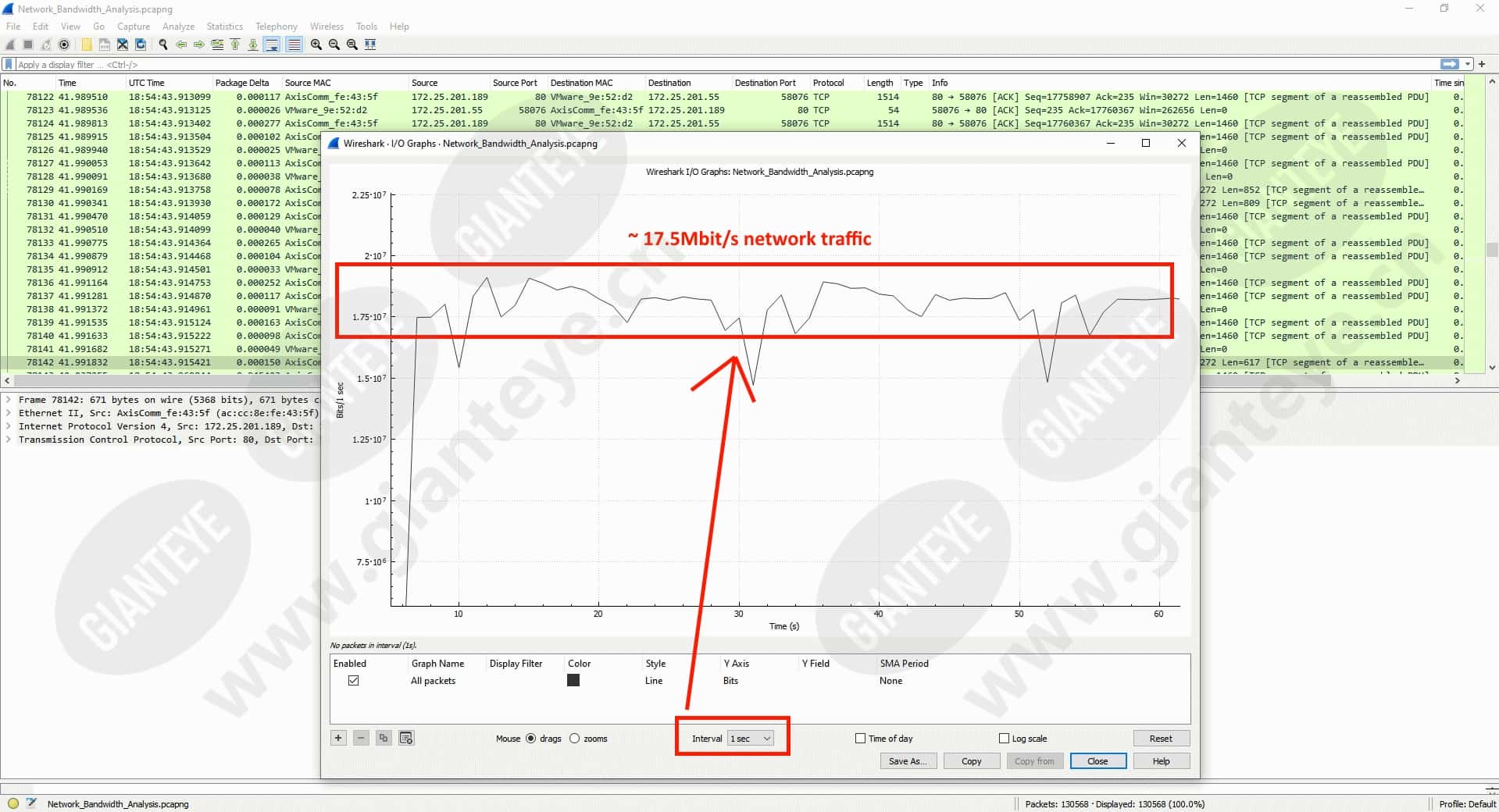Zoom out main window text
Screen dimensions: 1499x812
pos(334,45)
